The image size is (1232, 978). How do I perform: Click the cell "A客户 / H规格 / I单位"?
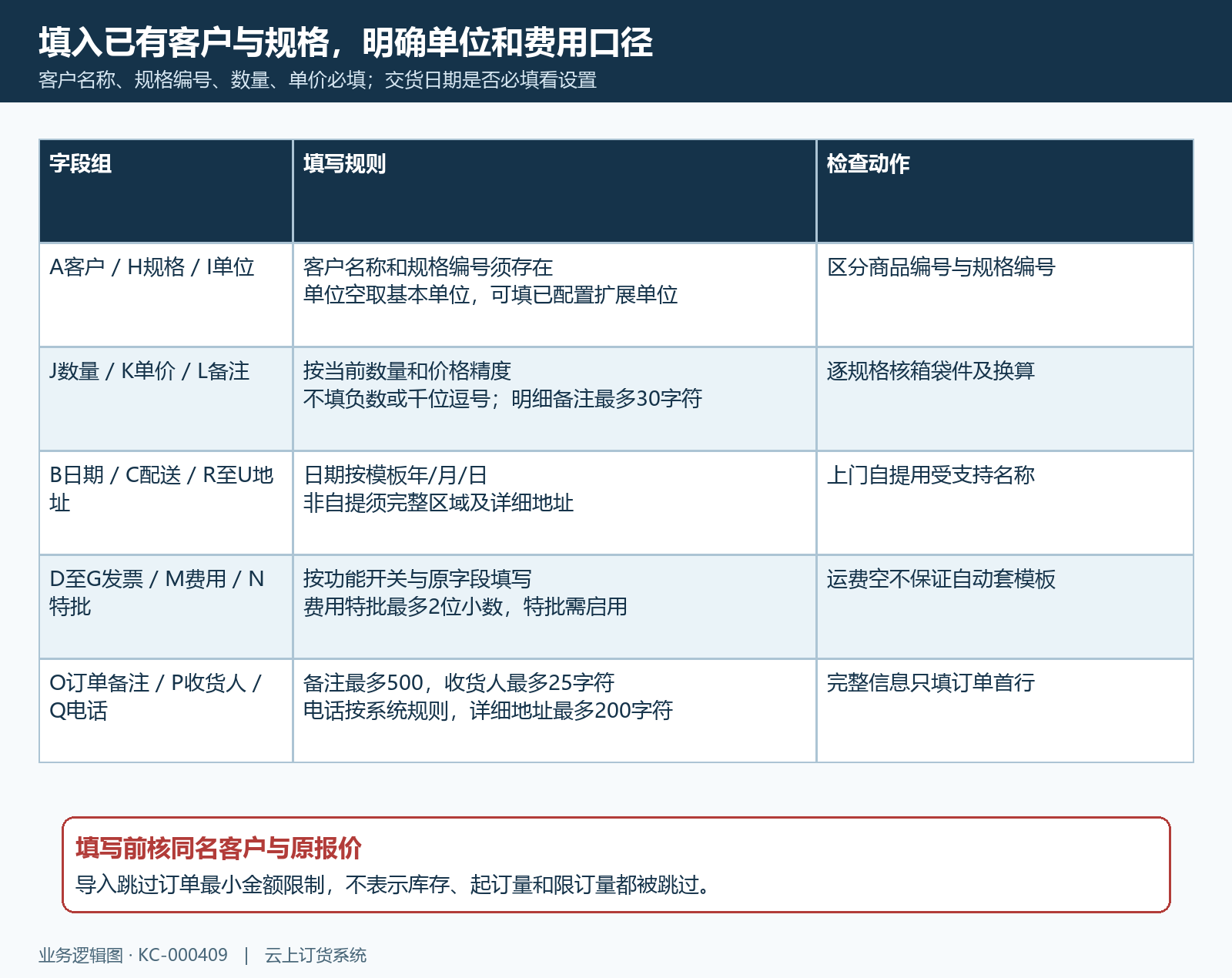coord(166,295)
